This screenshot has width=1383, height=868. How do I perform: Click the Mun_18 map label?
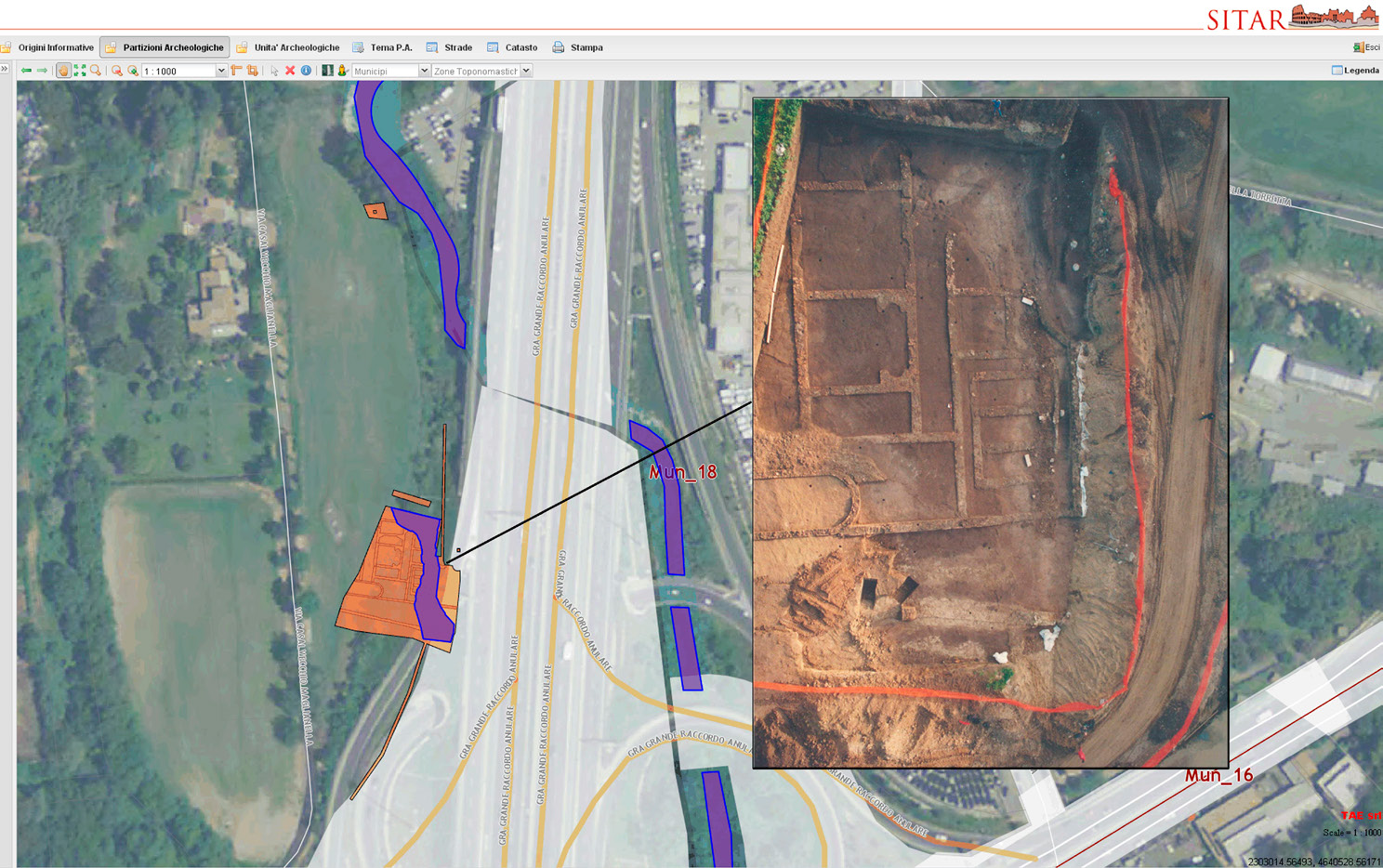point(683,472)
